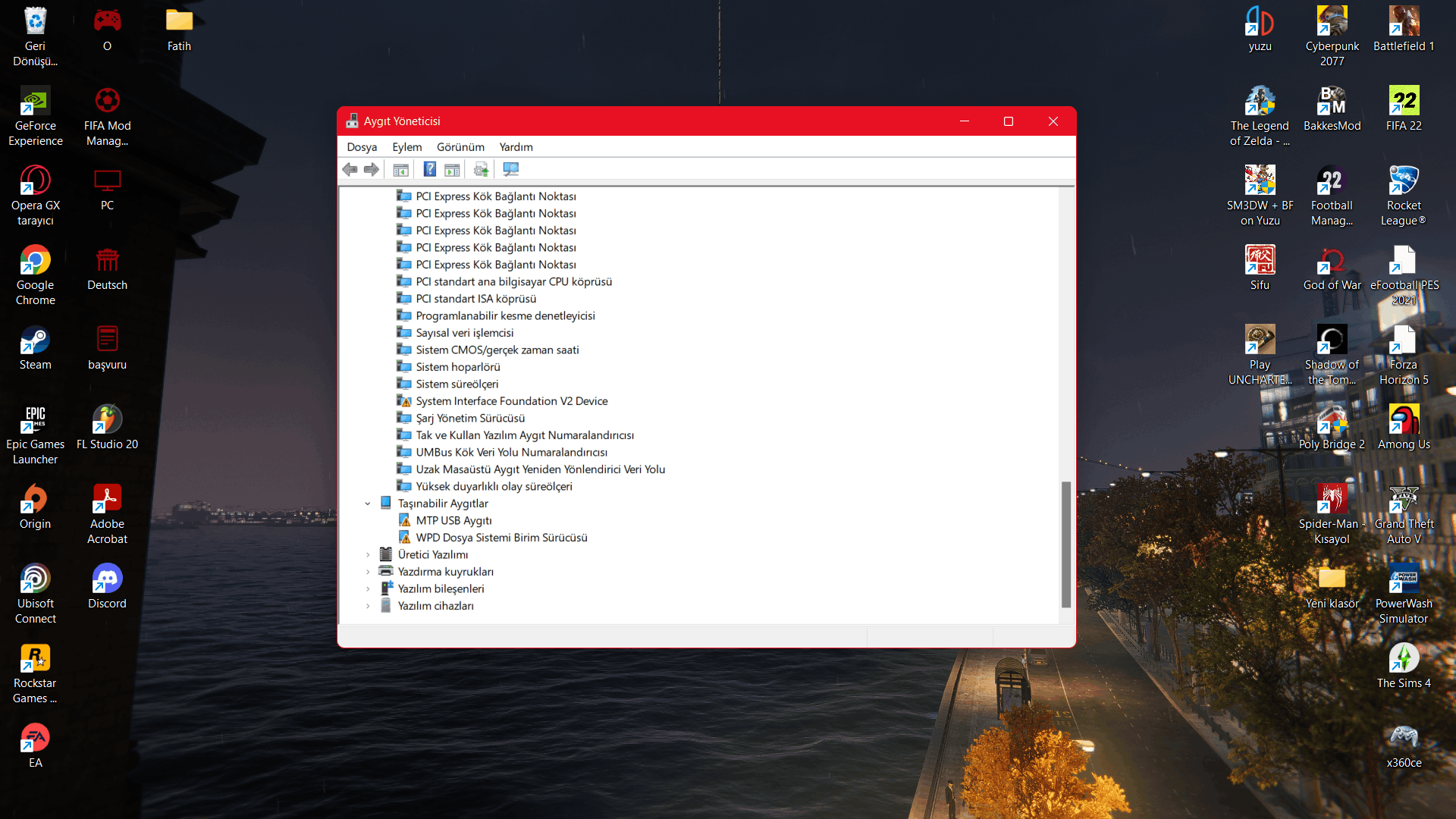Toggle the action pane toolbar icon
Image resolution: width=1456 pixels, height=819 pixels.
pyautogui.click(x=452, y=170)
